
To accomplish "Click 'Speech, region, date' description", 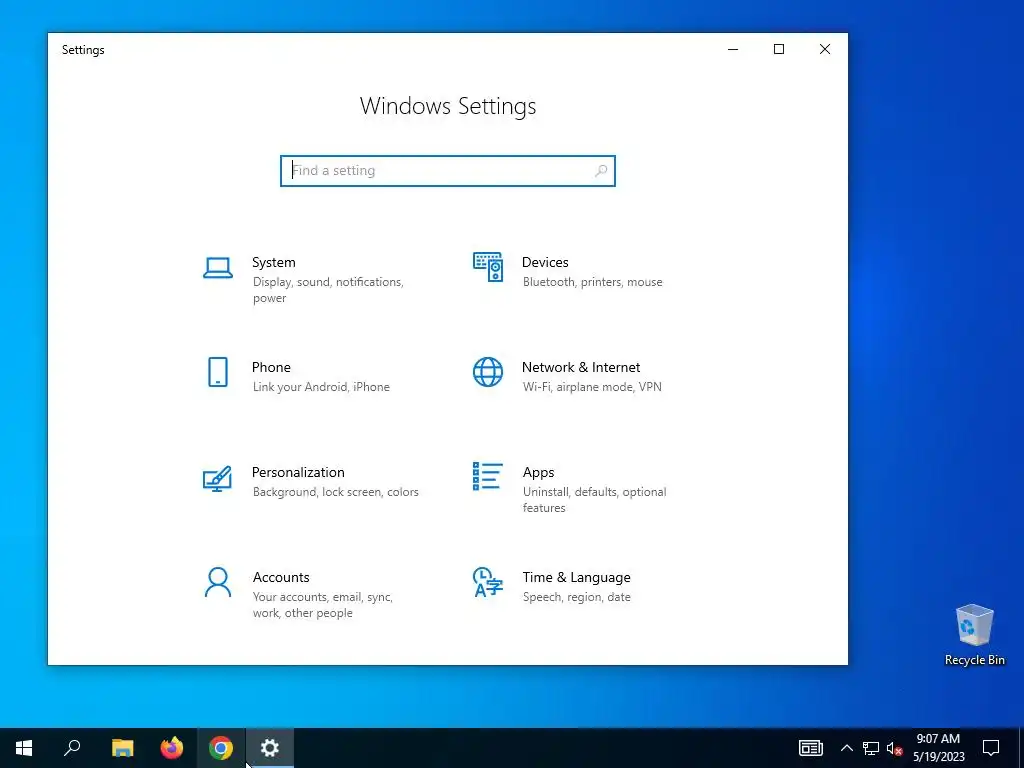I will [577, 597].
